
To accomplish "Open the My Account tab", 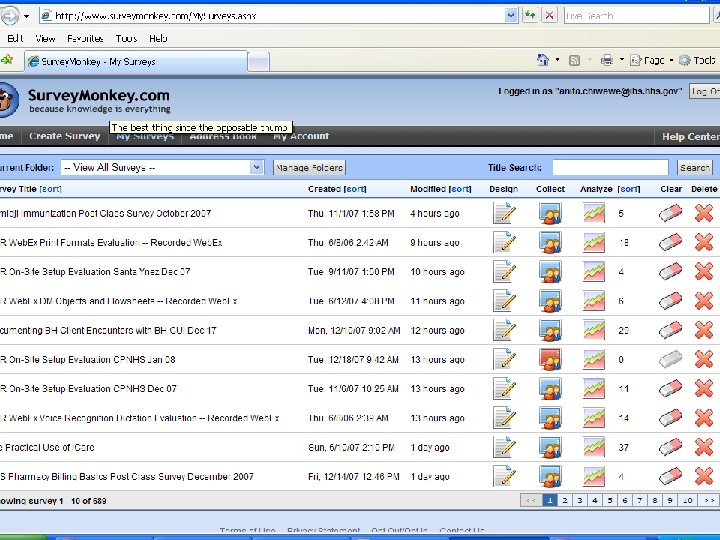I will pyautogui.click(x=301, y=136).
